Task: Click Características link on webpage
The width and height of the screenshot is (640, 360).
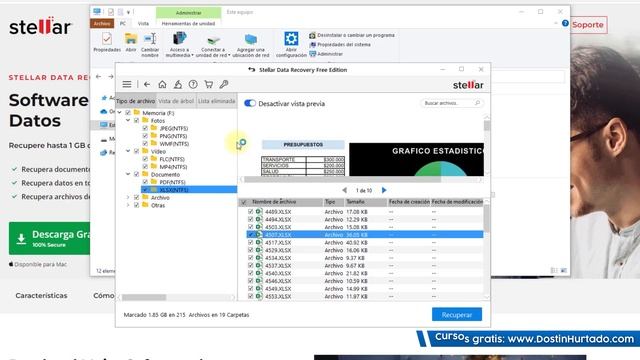Action: (x=41, y=296)
